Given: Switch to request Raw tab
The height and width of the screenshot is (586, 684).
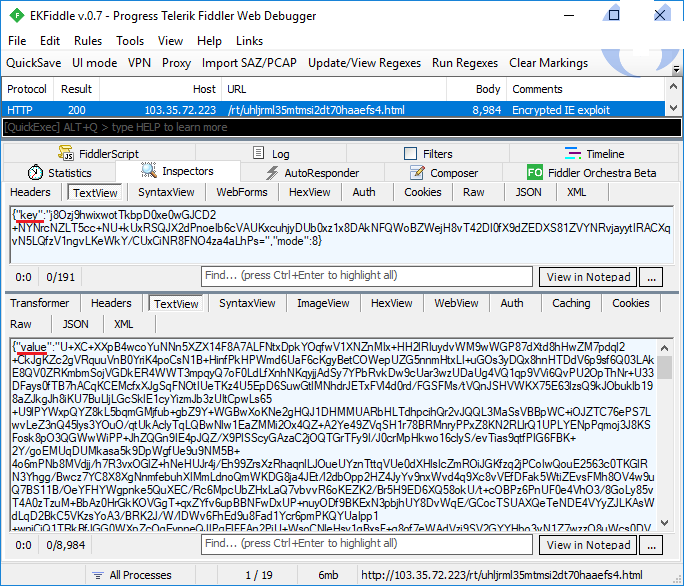Looking at the screenshot, I should tap(473, 192).
